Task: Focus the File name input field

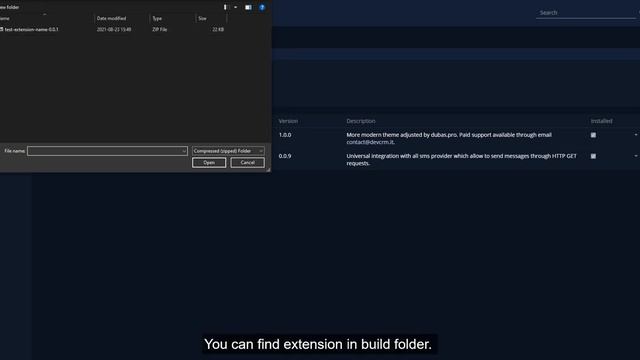Action: point(107,151)
